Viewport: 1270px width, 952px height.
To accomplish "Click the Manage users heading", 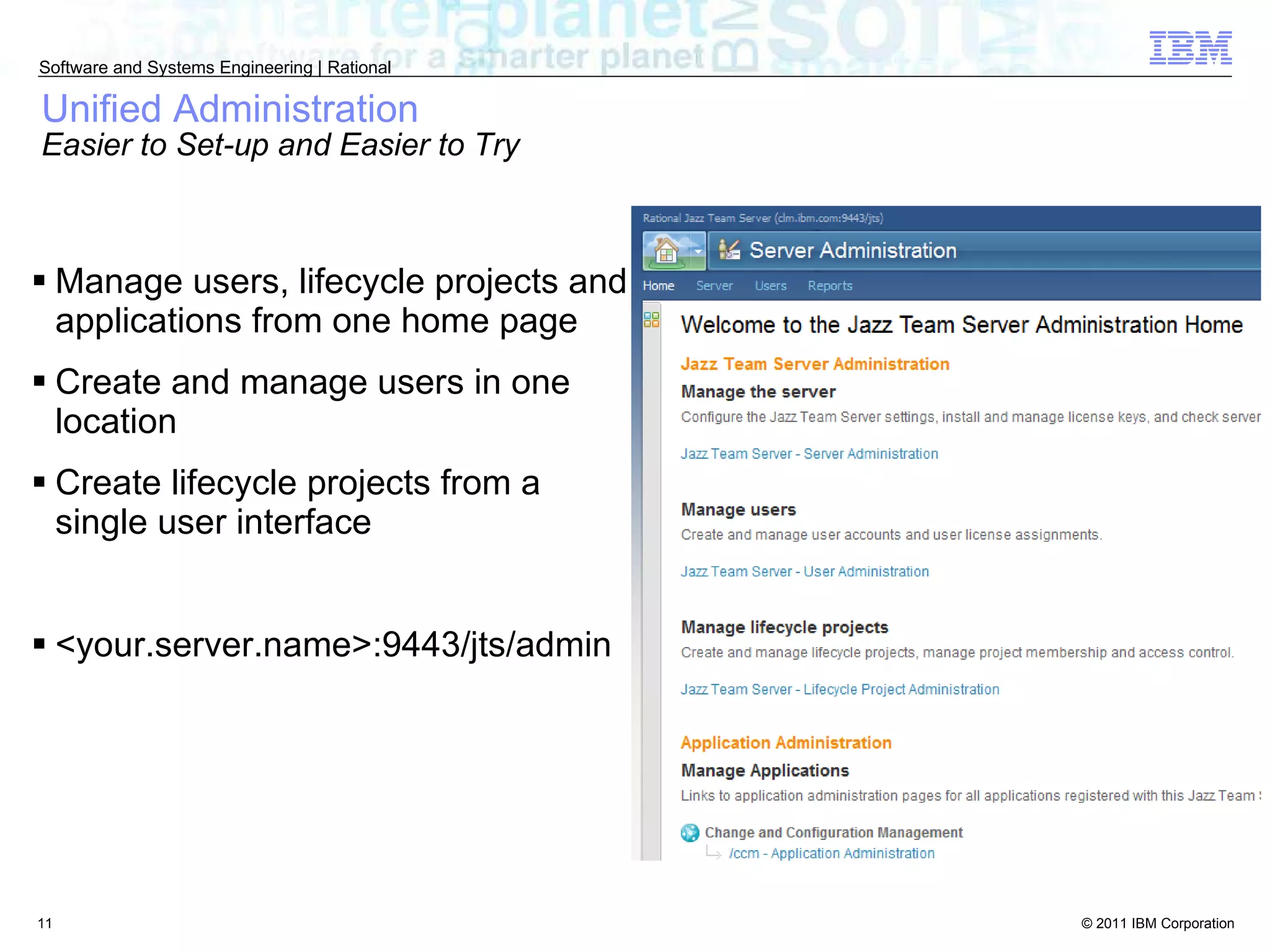I will click(739, 509).
